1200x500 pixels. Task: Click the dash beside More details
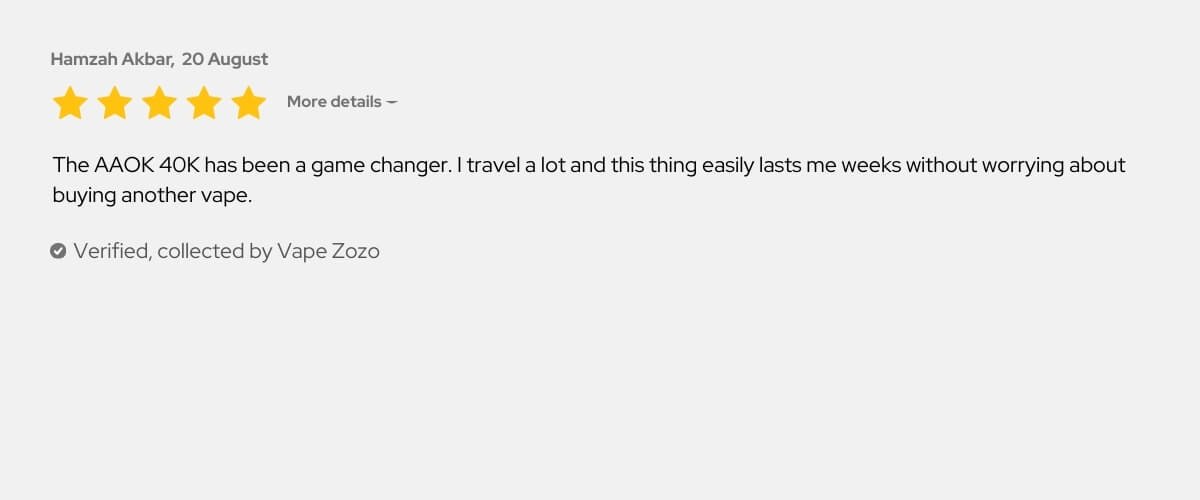[392, 102]
